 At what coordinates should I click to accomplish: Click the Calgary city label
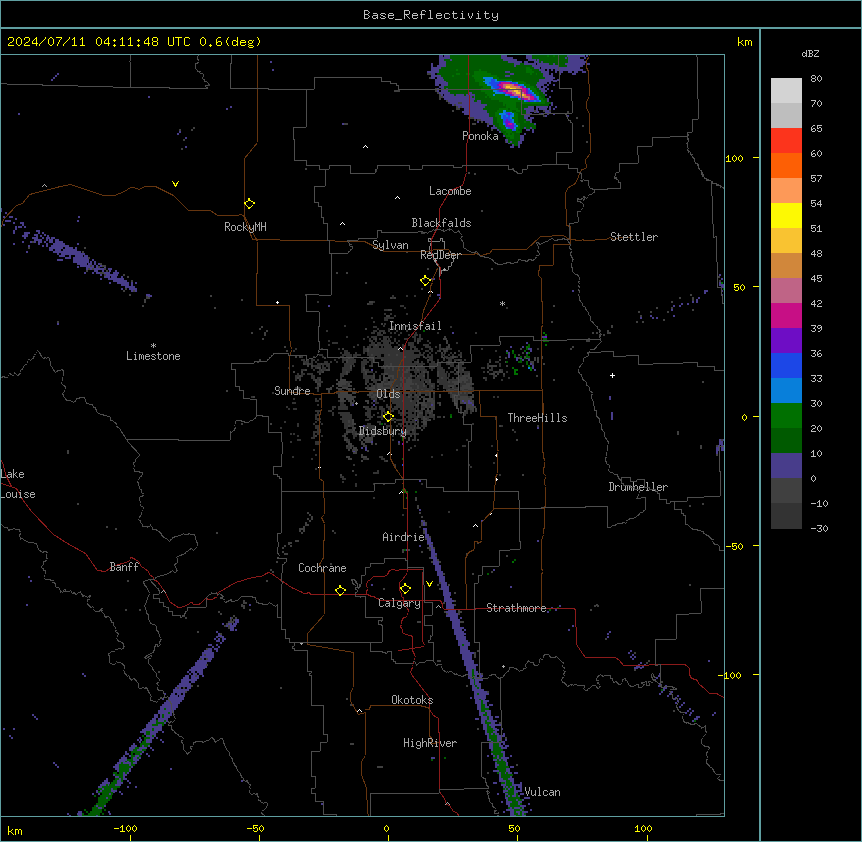point(399,603)
